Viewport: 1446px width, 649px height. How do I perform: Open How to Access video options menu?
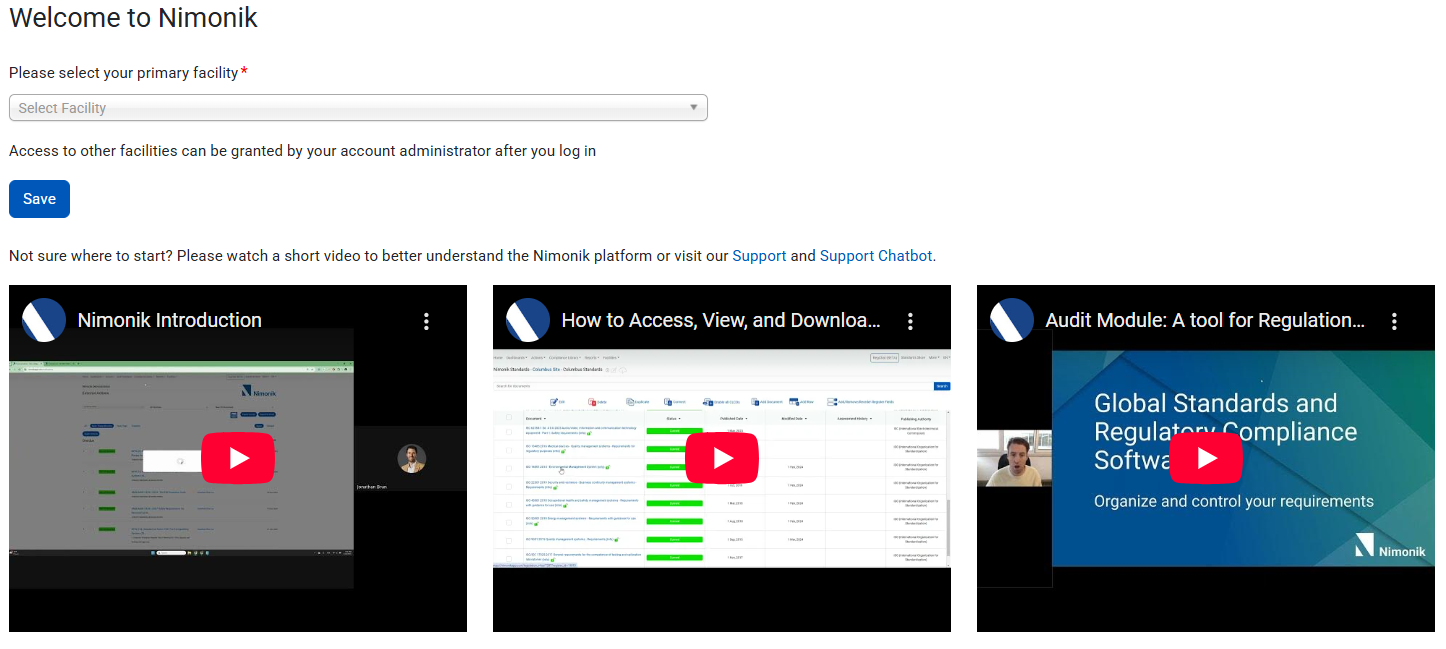click(910, 321)
